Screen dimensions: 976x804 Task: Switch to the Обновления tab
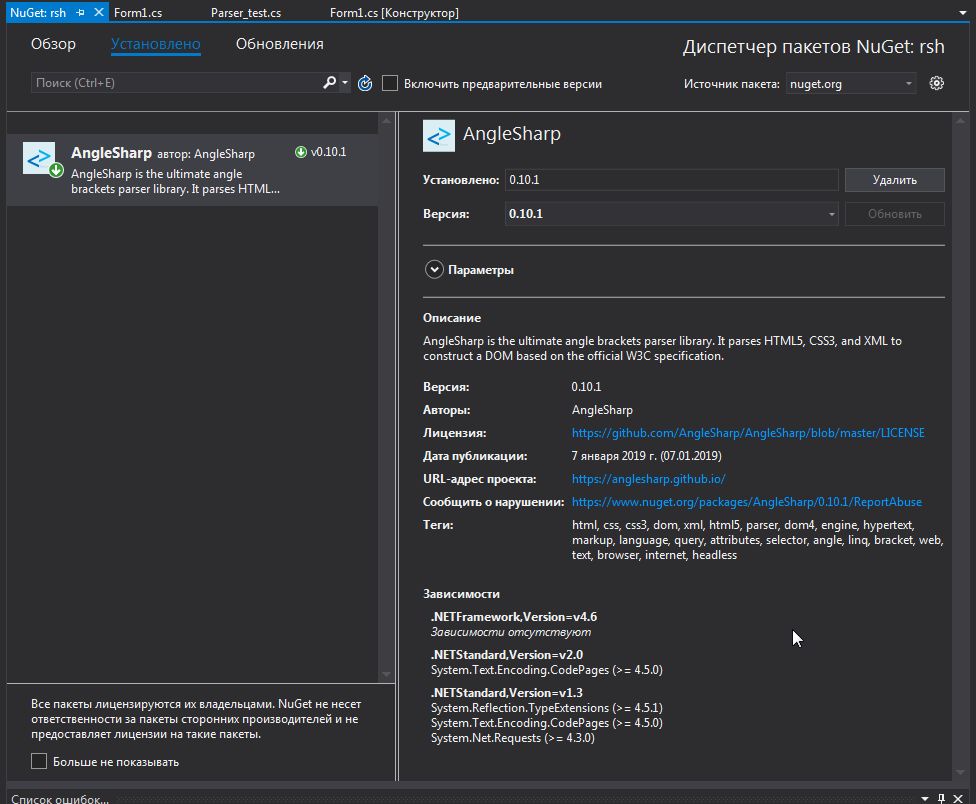279,44
